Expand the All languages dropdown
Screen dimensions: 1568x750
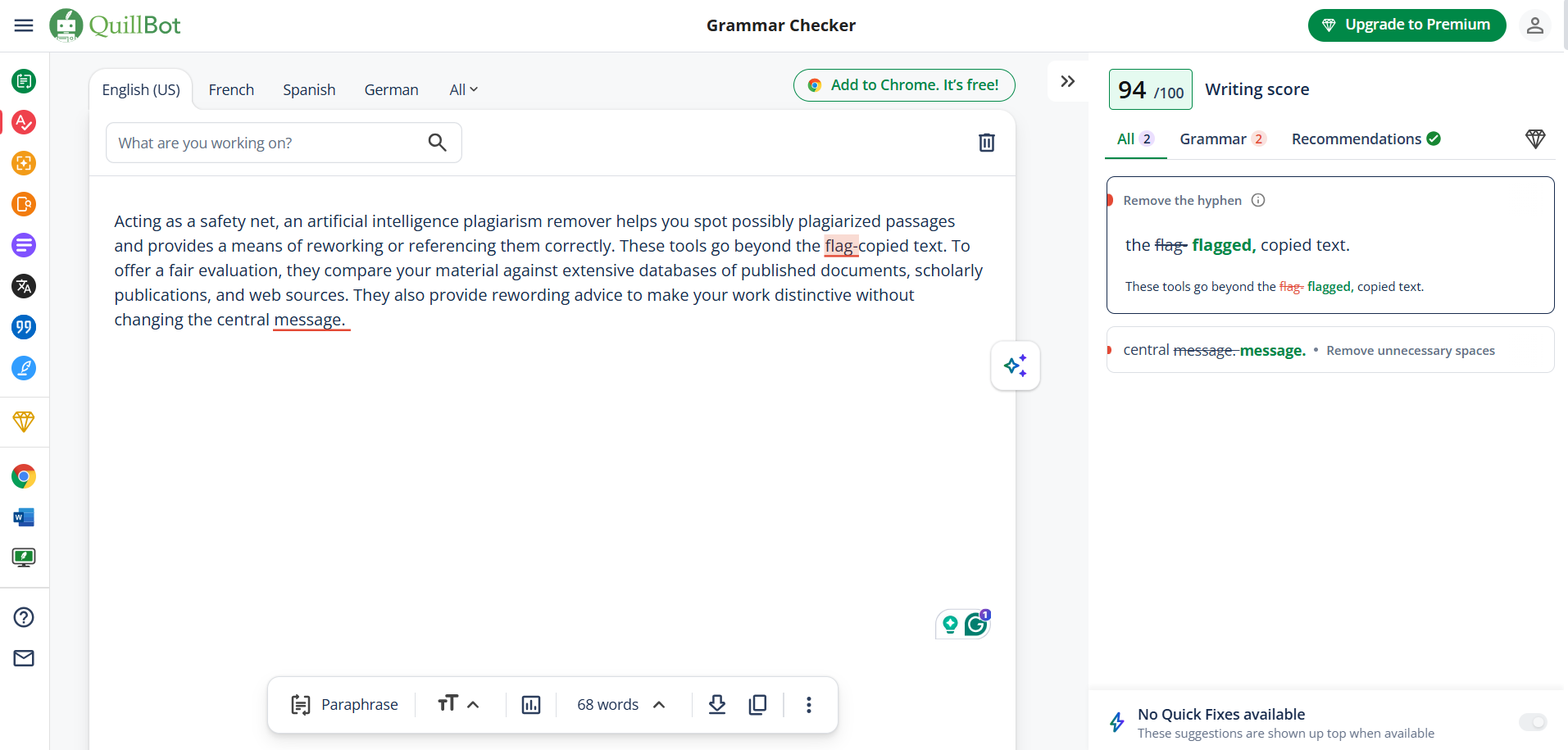click(463, 89)
